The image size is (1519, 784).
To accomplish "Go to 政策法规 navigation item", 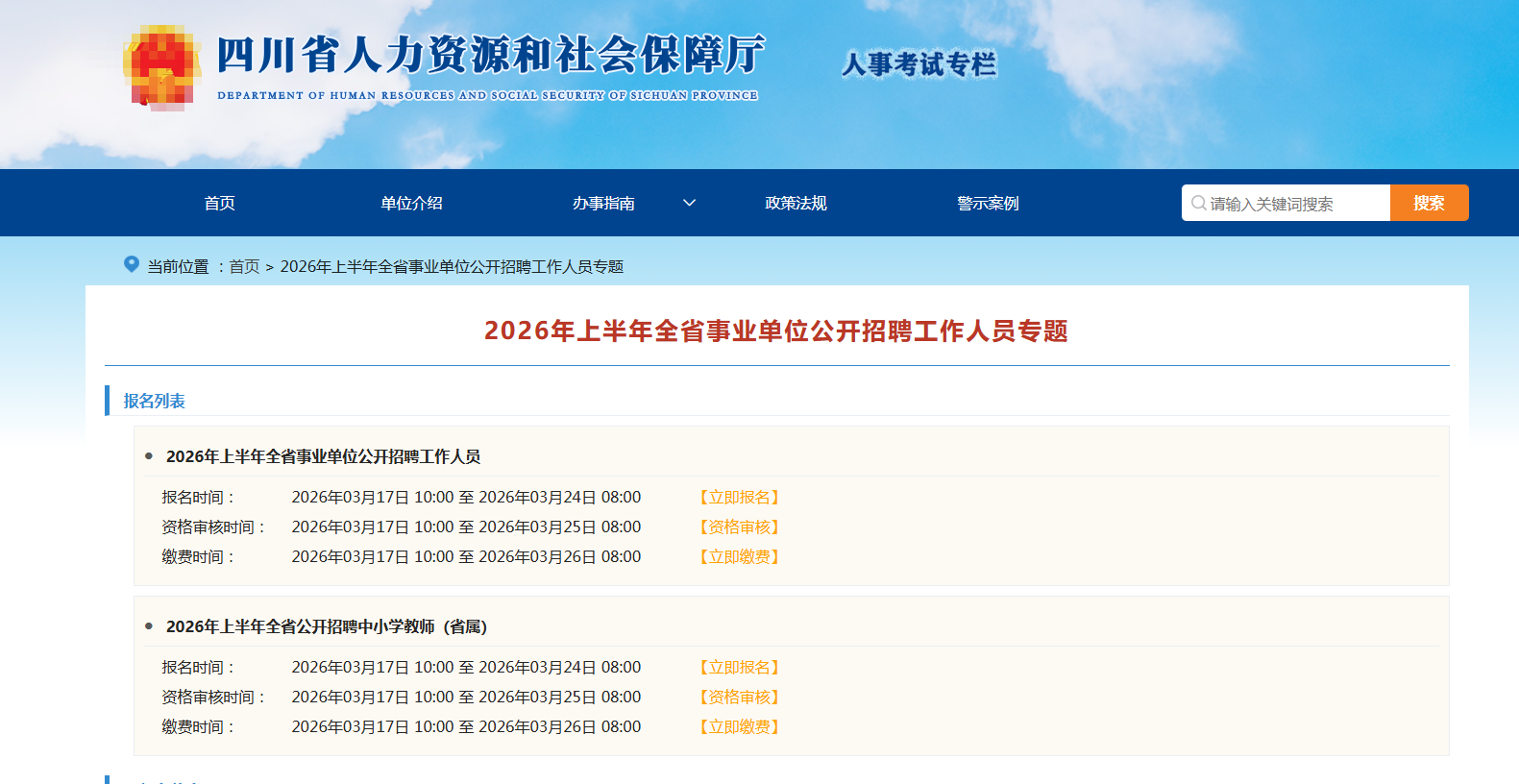I will coord(796,203).
